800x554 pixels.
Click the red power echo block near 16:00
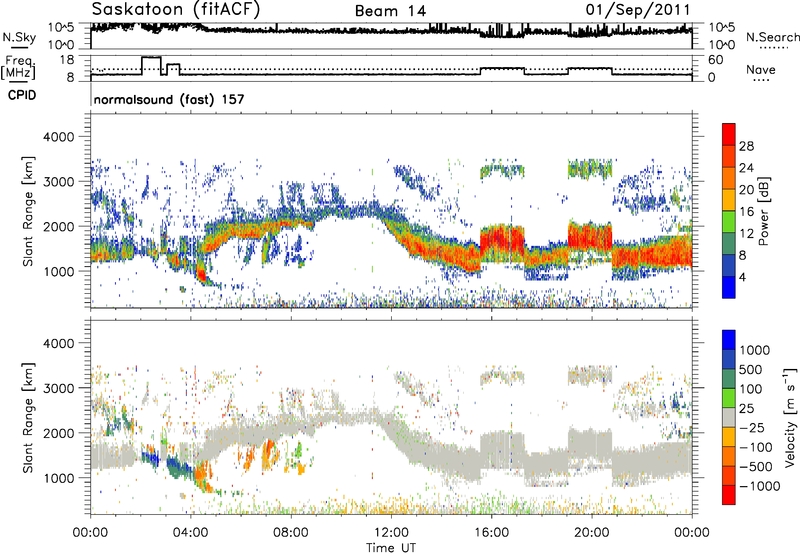tap(503, 239)
